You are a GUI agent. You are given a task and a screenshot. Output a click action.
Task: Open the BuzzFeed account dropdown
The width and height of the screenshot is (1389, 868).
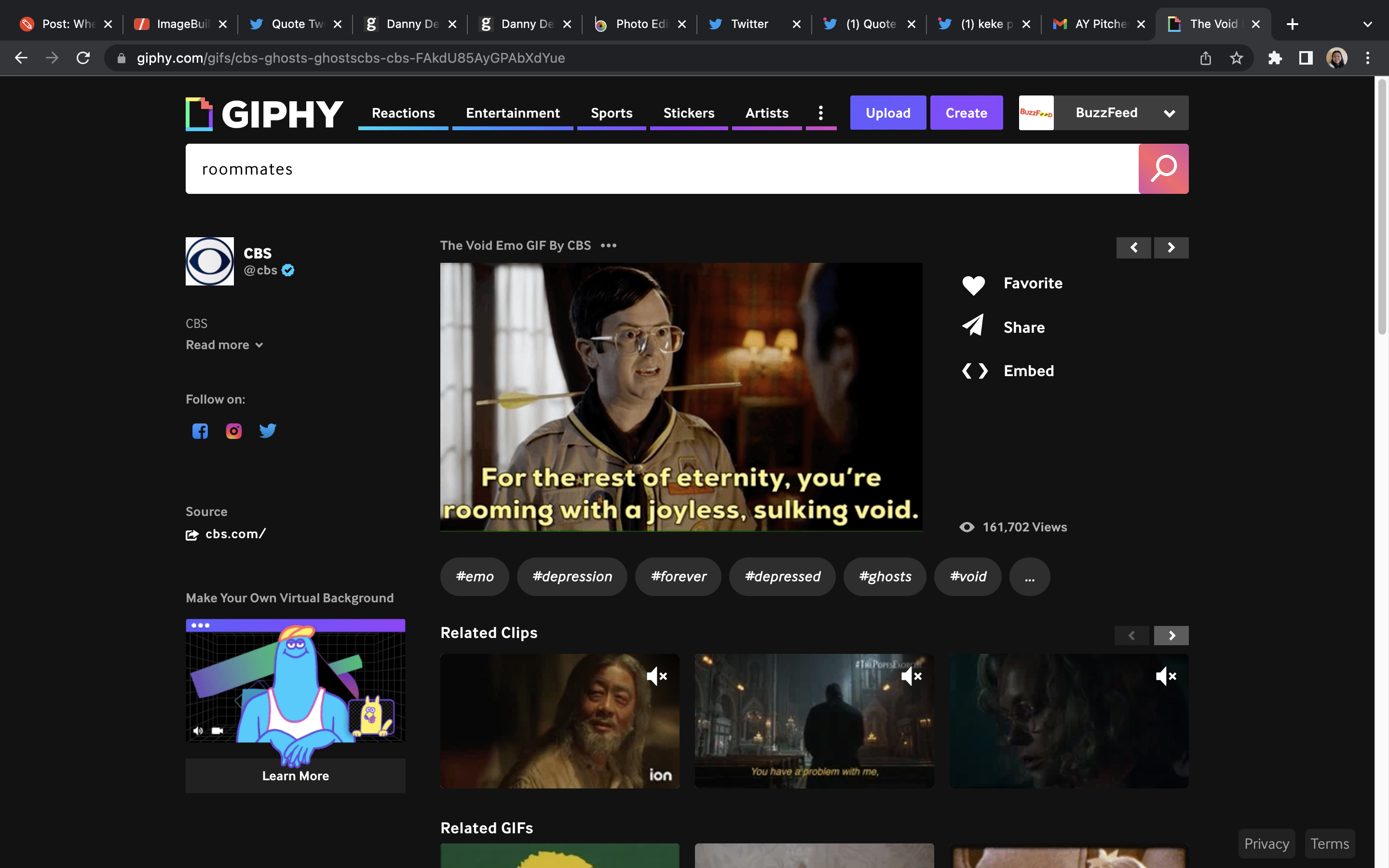(x=1169, y=113)
